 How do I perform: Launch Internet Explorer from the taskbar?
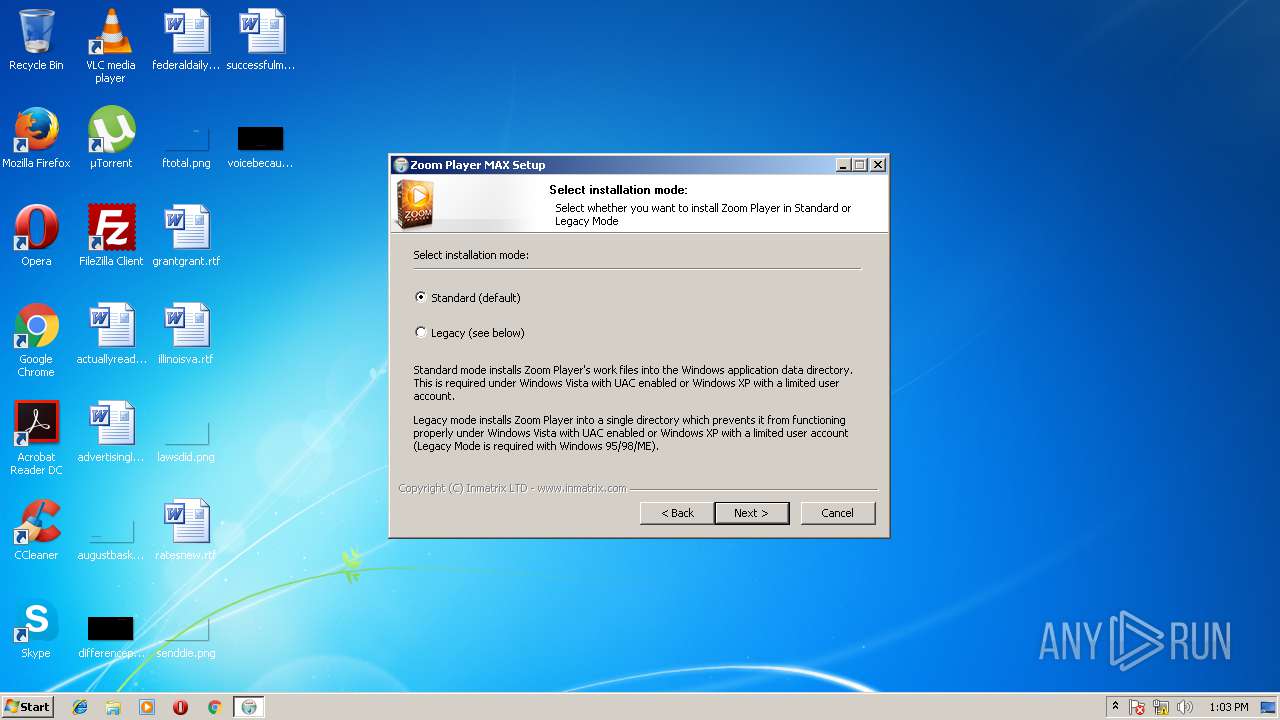coord(80,707)
